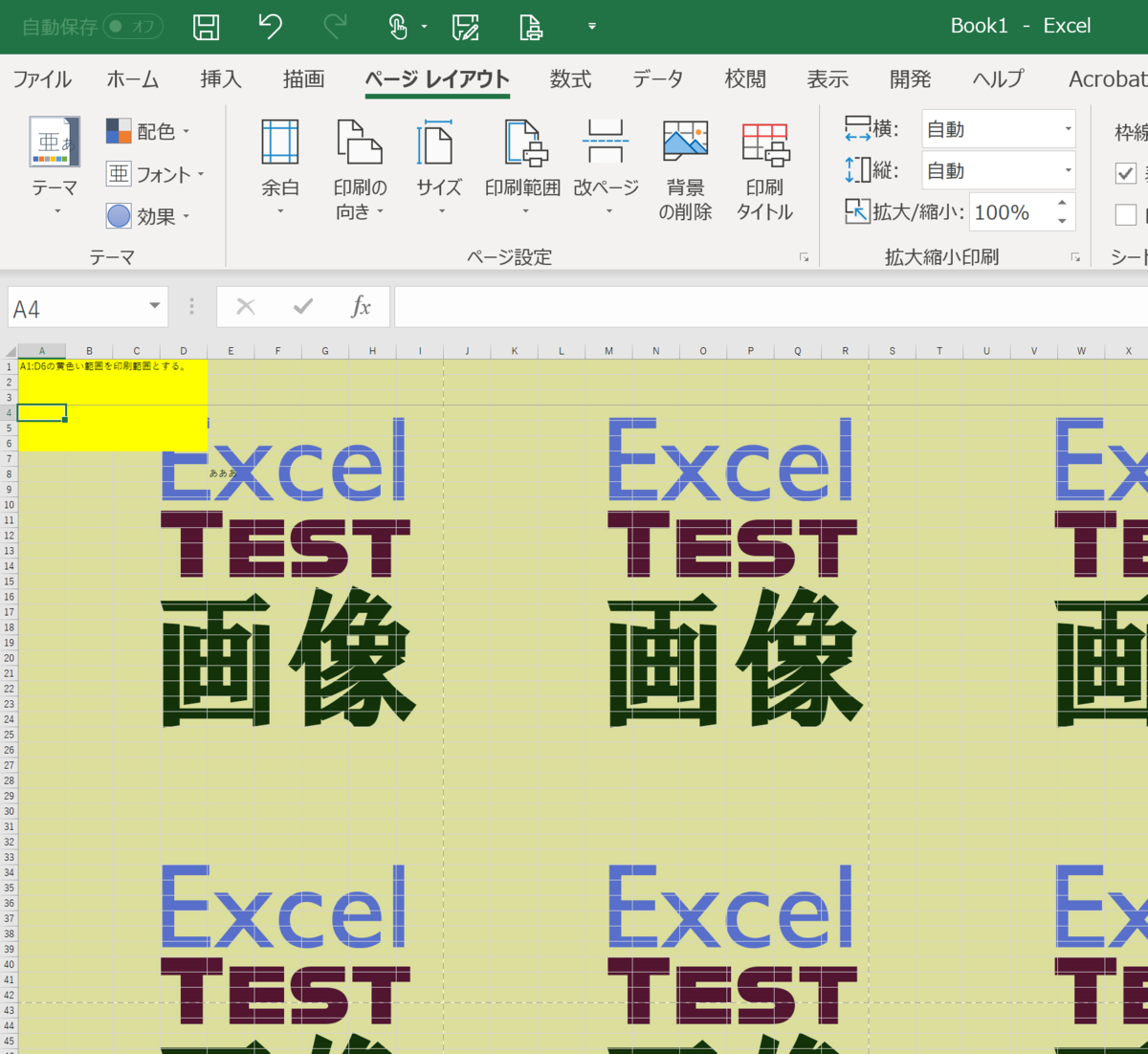Open 印刷タイトル (Print Titles) settings

point(764,167)
